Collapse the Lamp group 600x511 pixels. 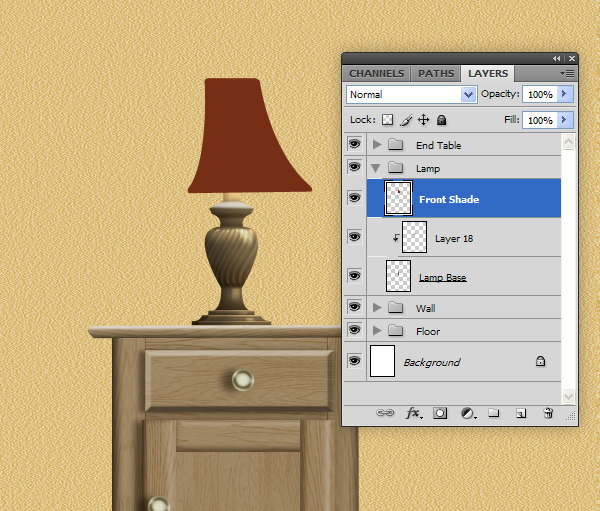coord(376,168)
